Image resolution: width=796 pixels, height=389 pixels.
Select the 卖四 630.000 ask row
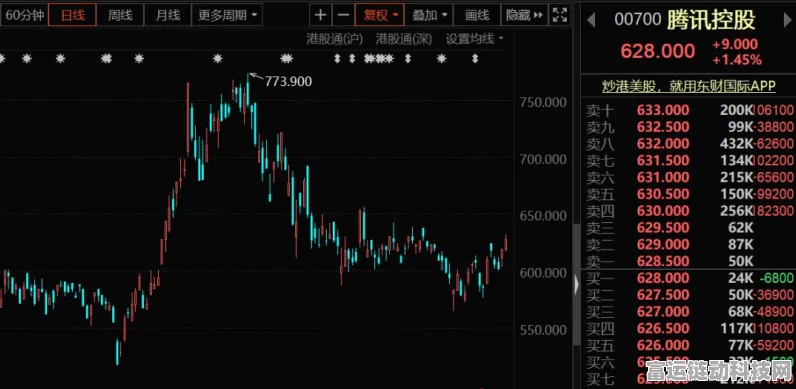point(689,211)
